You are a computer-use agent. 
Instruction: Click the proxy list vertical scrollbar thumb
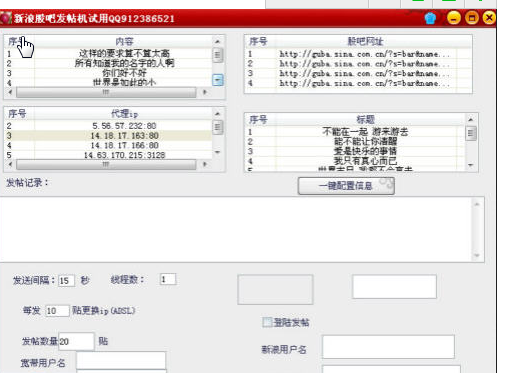click(218, 127)
